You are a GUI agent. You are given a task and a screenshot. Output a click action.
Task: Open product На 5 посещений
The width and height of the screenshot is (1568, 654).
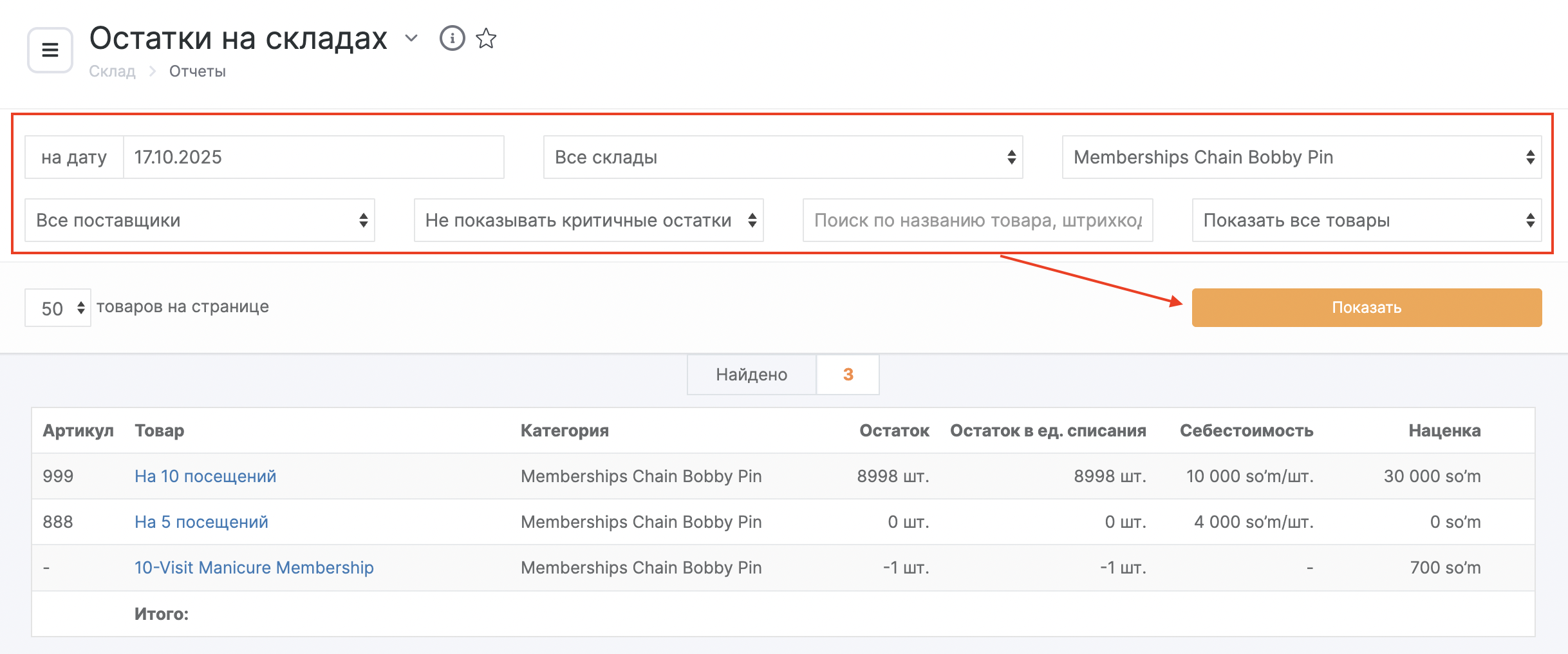pyautogui.click(x=201, y=522)
